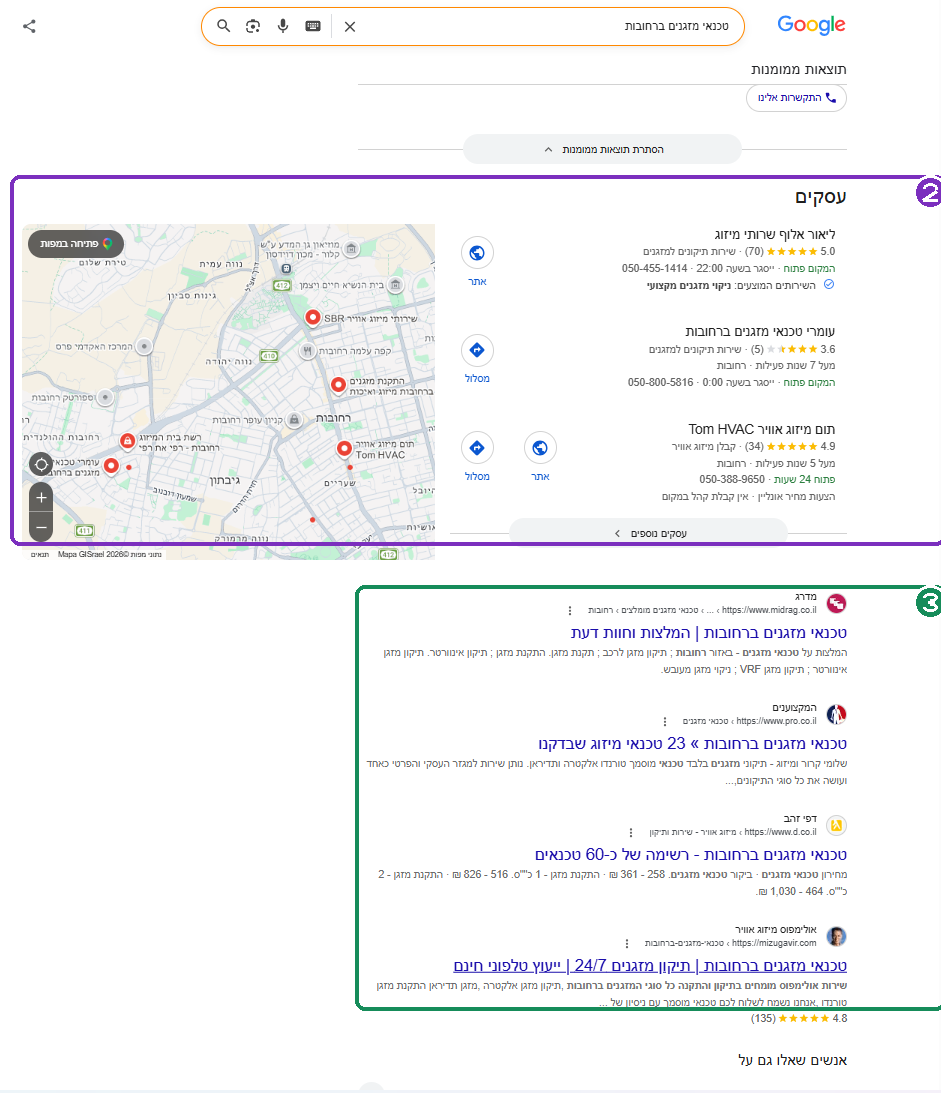The height and width of the screenshot is (1093, 941).
Task: Click the map my-location target icon
Action: point(41,464)
